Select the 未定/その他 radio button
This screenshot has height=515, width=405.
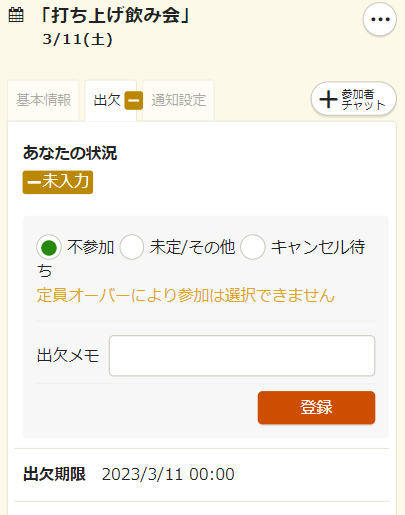click(131, 247)
